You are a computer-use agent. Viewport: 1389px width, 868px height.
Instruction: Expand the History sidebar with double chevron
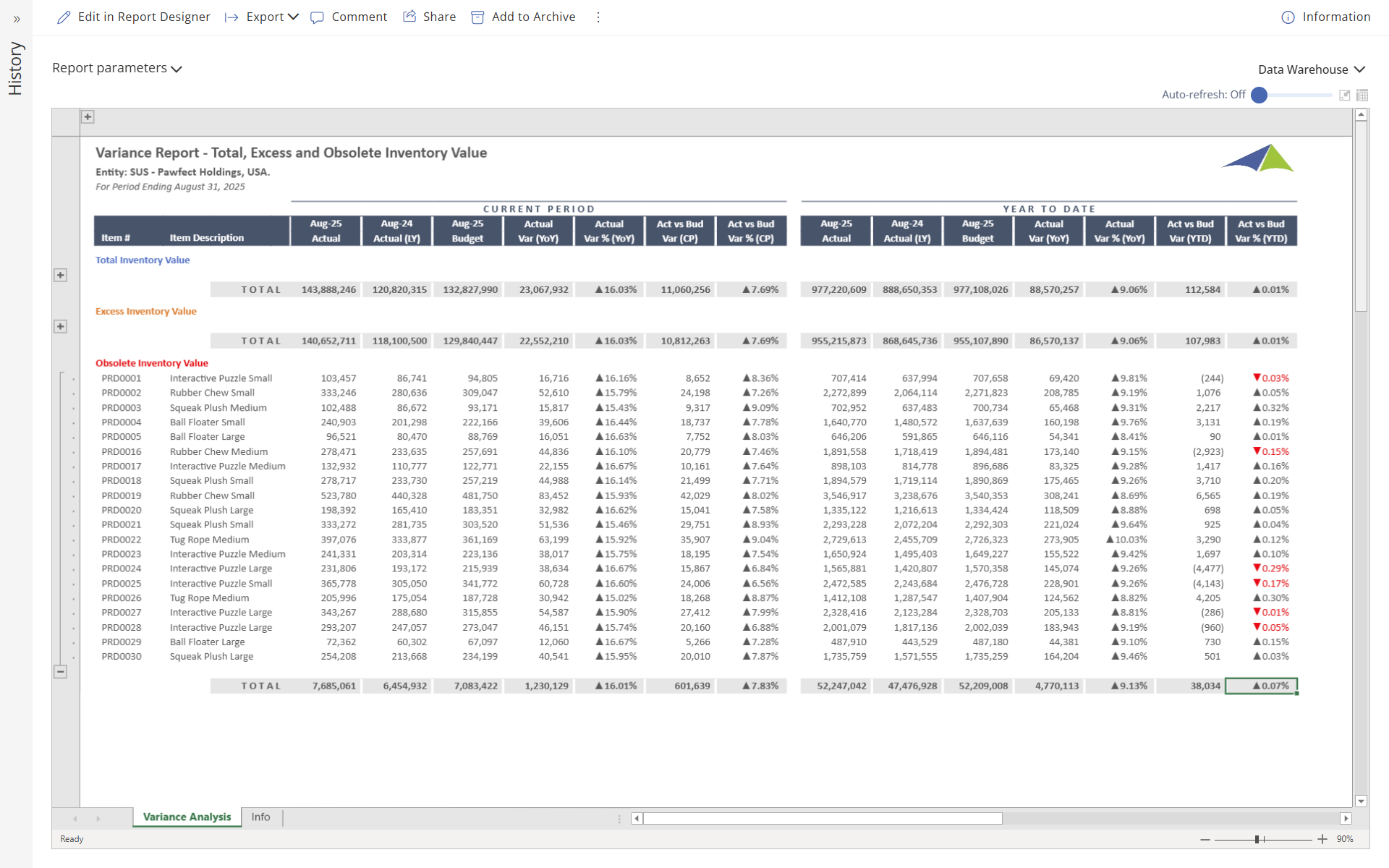(x=17, y=19)
